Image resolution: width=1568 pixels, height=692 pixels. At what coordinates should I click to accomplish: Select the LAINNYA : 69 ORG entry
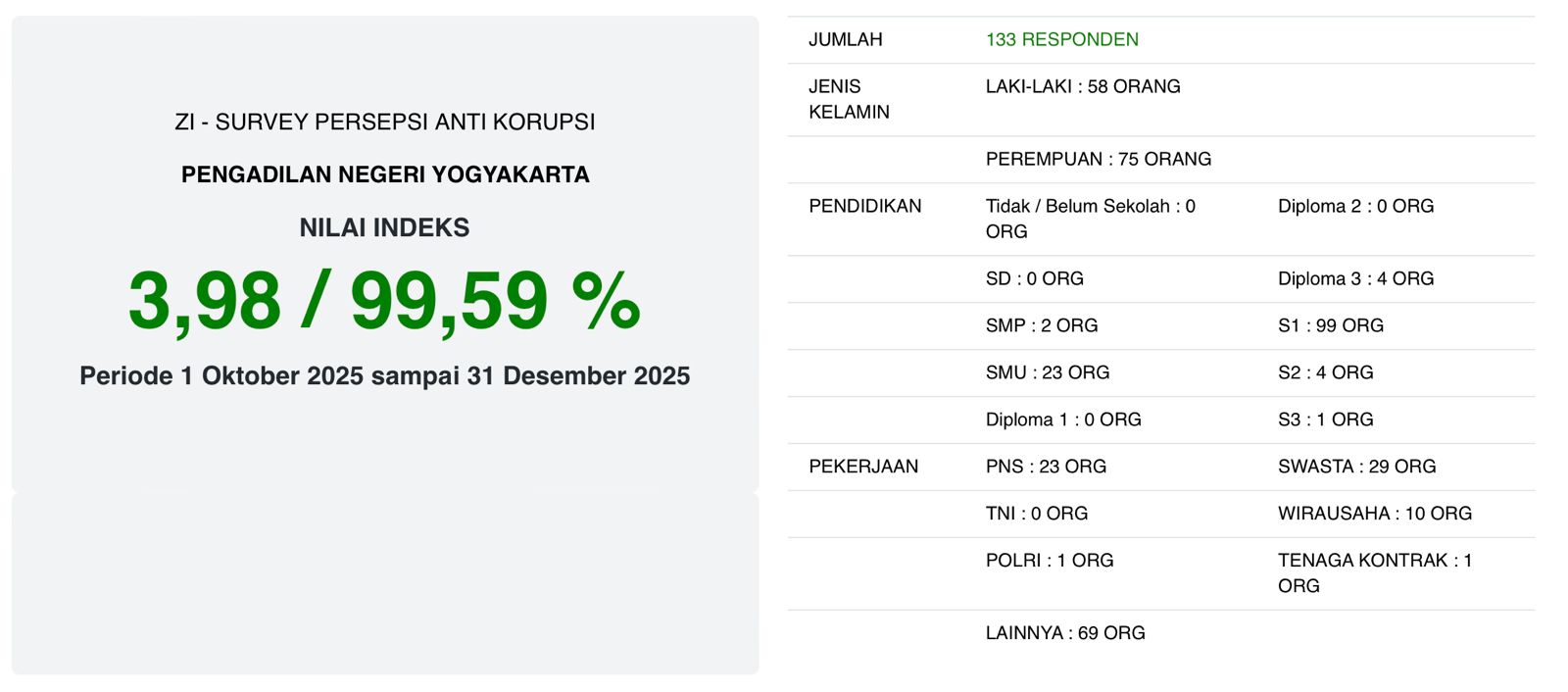click(1064, 634)
